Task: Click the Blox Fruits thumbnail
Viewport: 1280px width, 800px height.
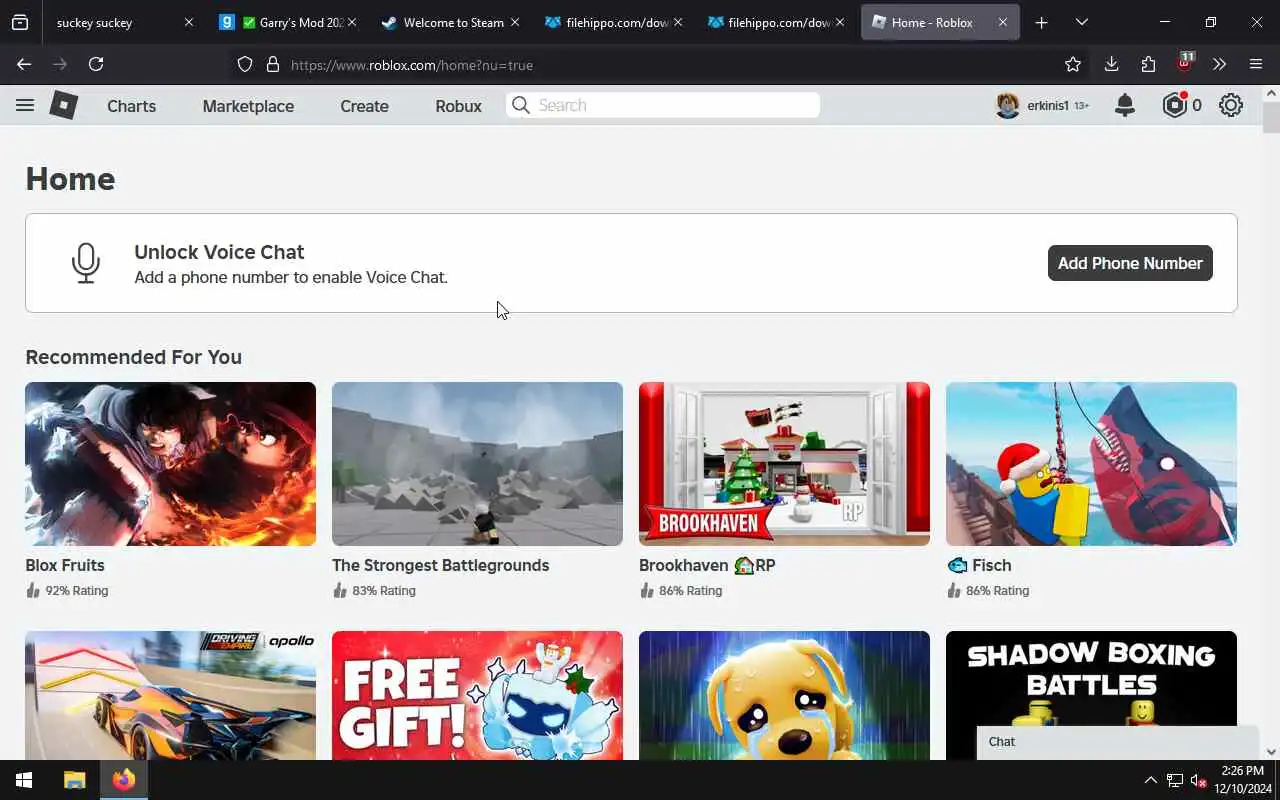Action: point(170,464)
